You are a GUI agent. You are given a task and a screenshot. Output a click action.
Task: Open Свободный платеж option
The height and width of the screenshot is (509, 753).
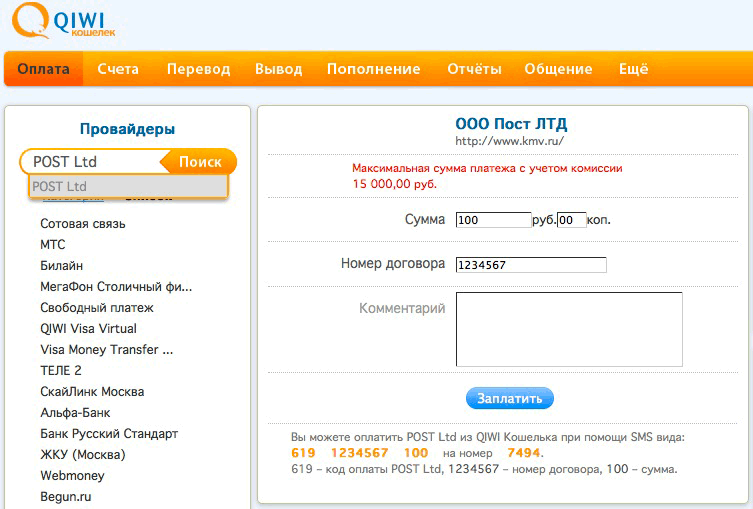97,307
